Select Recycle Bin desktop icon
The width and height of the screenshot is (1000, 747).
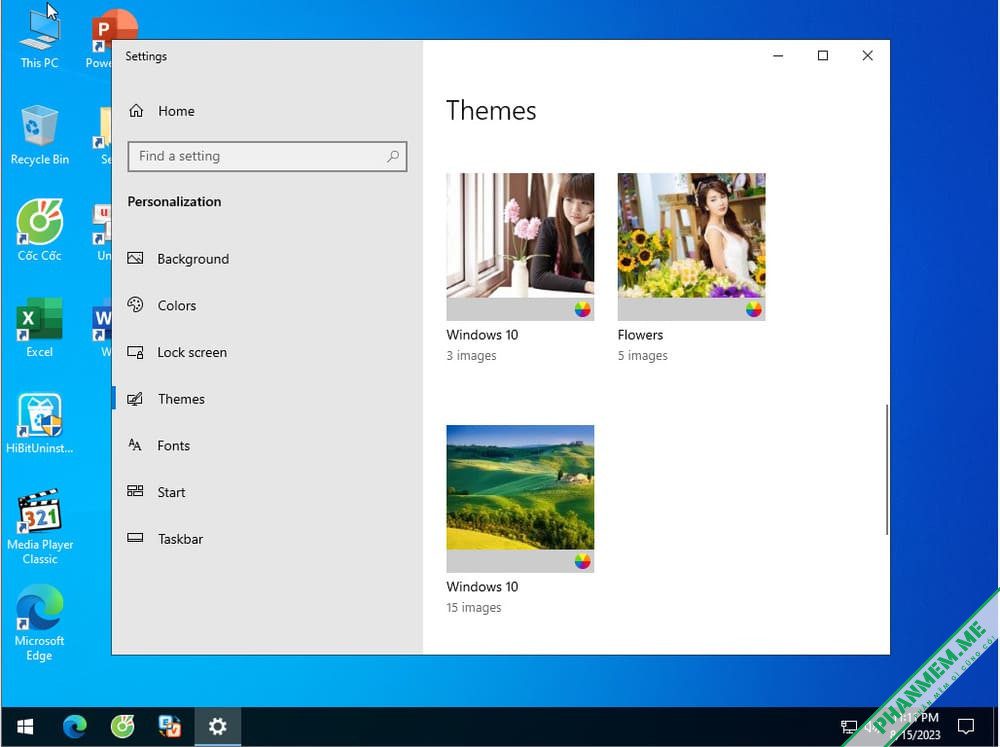[40, 136]
